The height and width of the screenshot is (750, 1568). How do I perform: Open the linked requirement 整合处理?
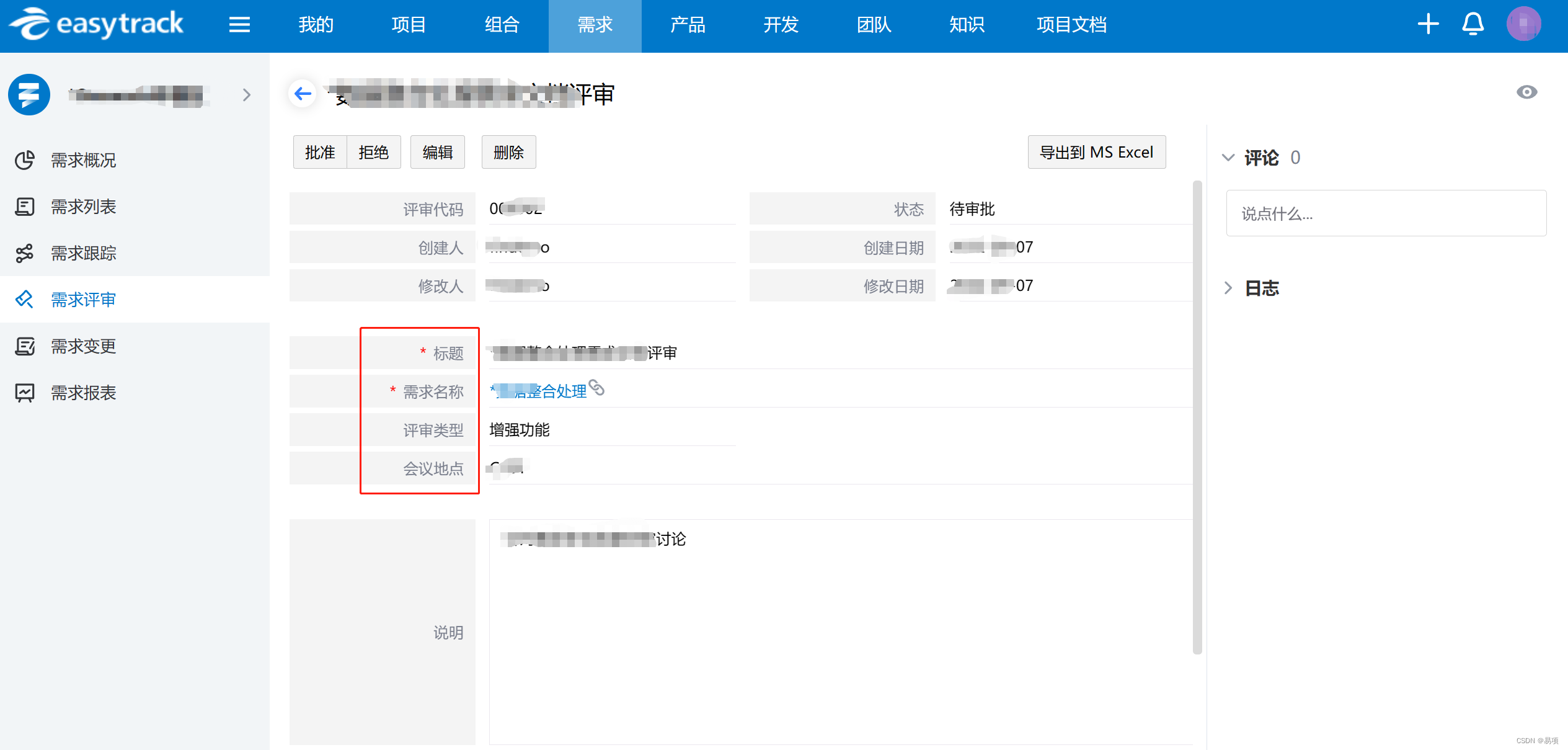click(x=538, y=391)
